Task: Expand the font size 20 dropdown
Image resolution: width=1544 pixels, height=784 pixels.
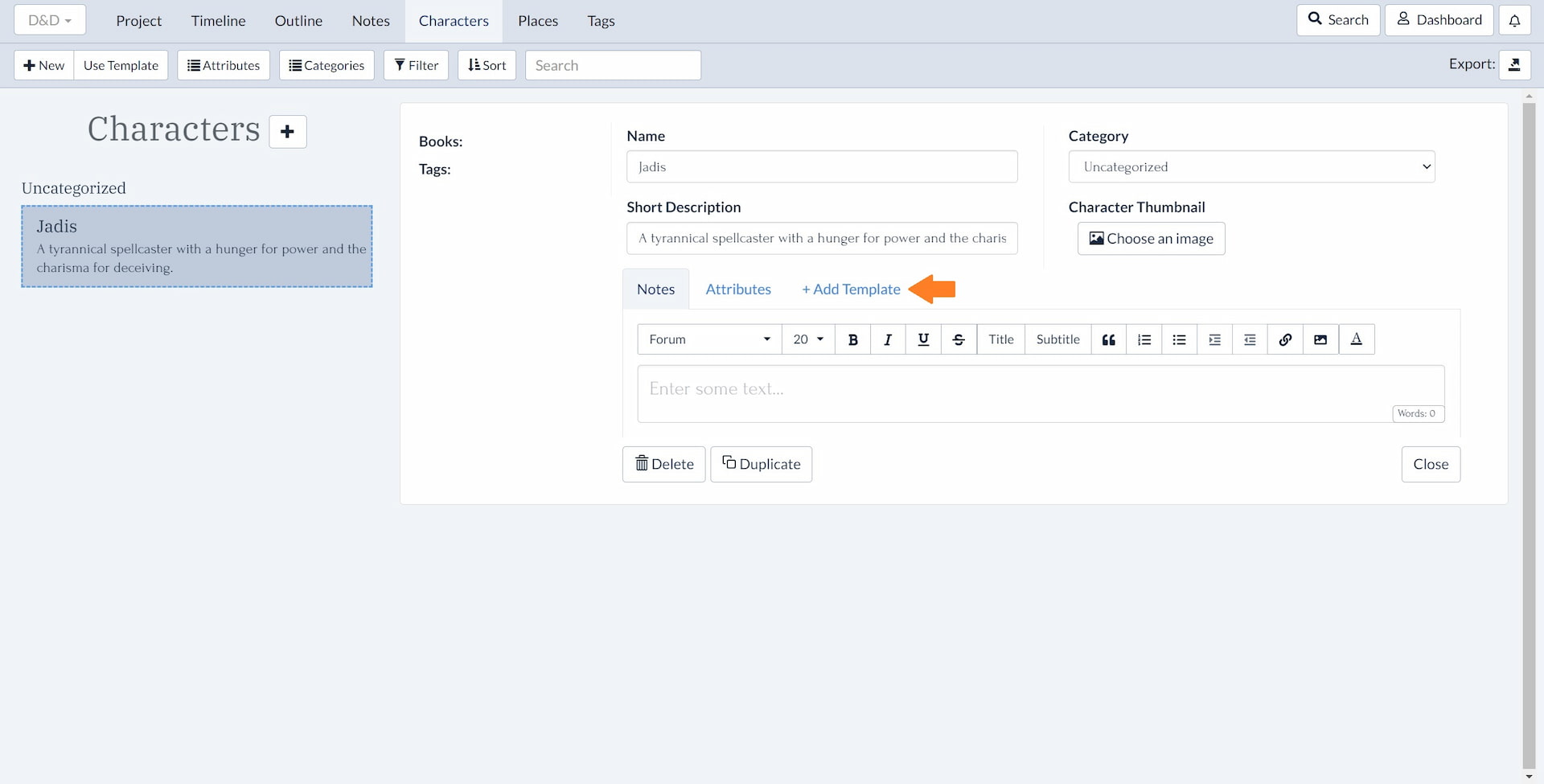Action: pyautogui.click(x=808, y=339)
